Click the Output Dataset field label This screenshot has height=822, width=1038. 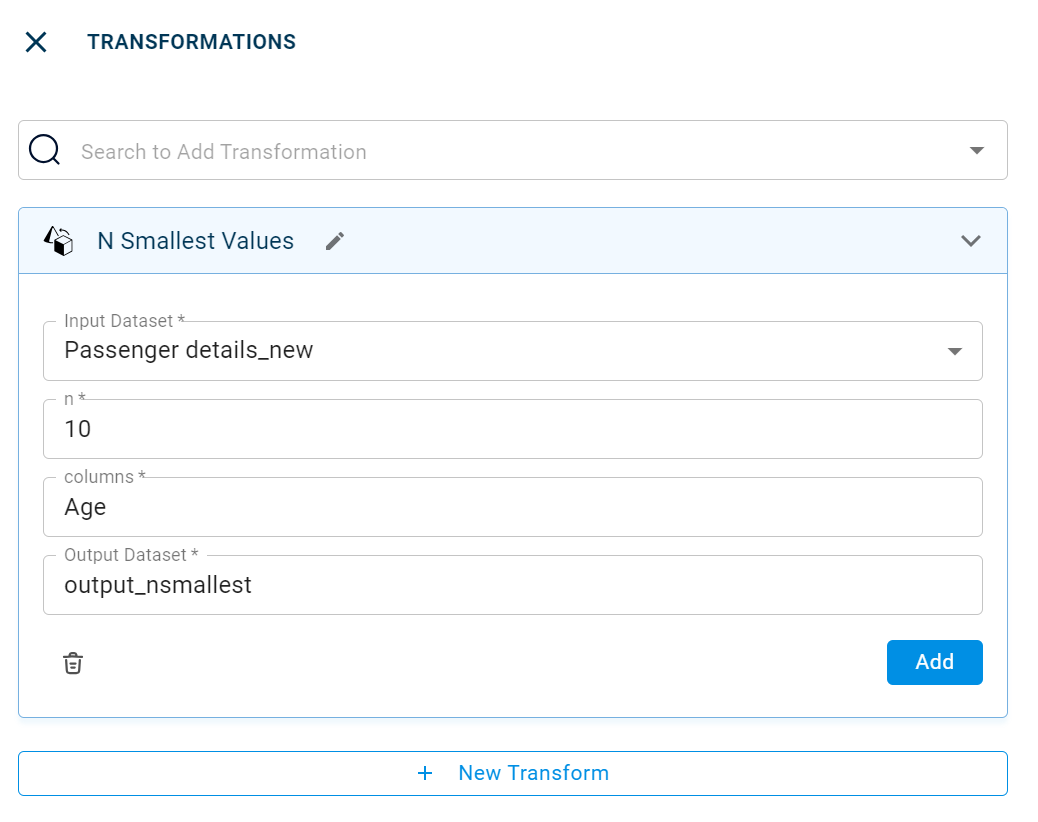(x=131, y=555)
